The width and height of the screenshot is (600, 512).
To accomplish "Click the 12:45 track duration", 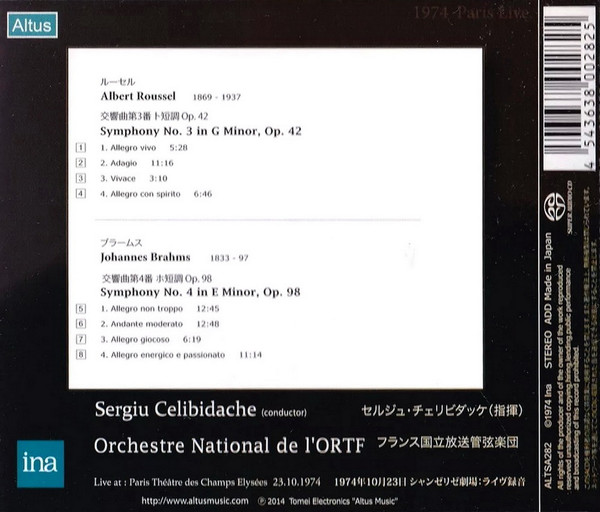I will click(208, 309).
